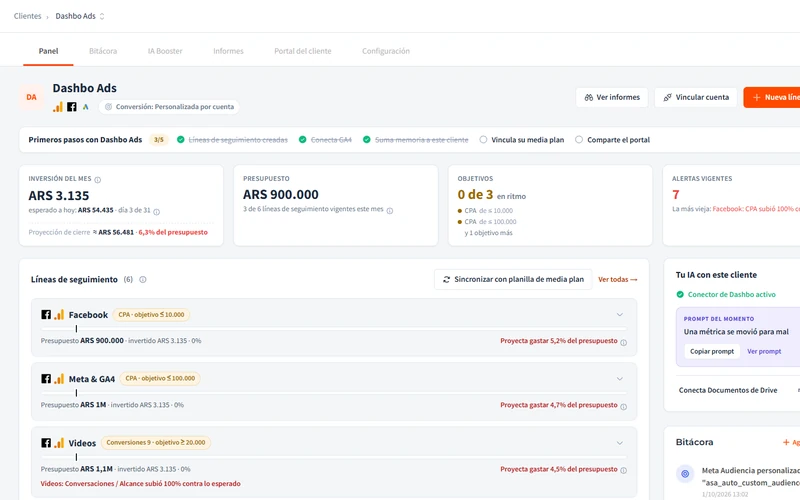800x500 pixels.
Task: Click the alert link Facebook: CPA subió 100%
Action: point(756,209)
